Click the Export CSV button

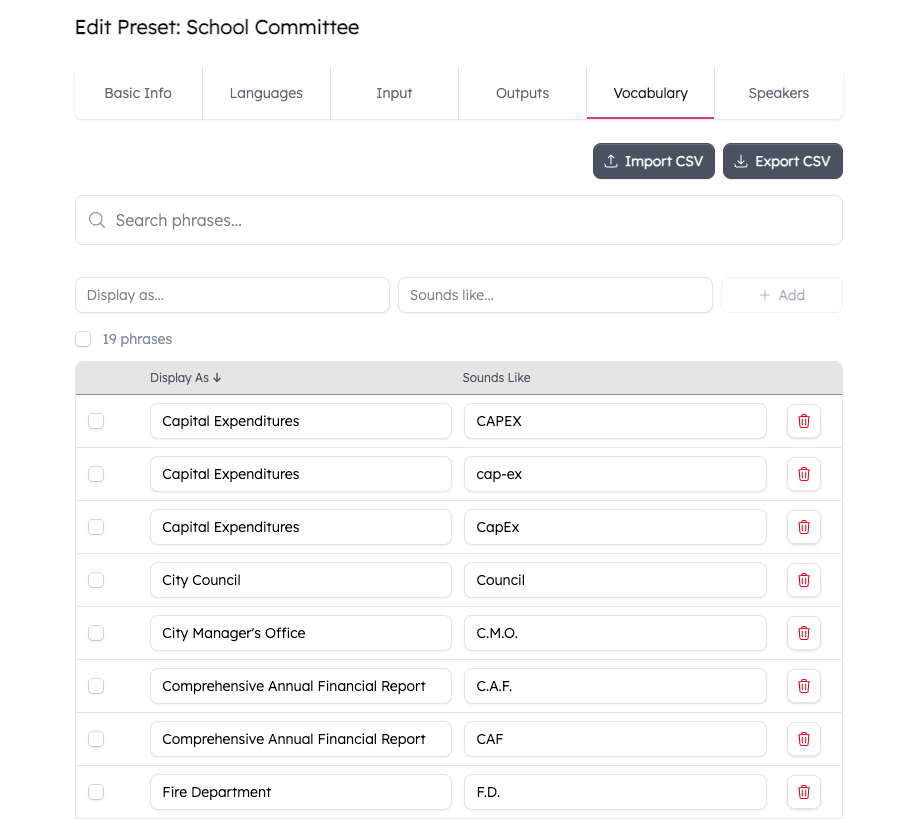[x=783, y=161]
